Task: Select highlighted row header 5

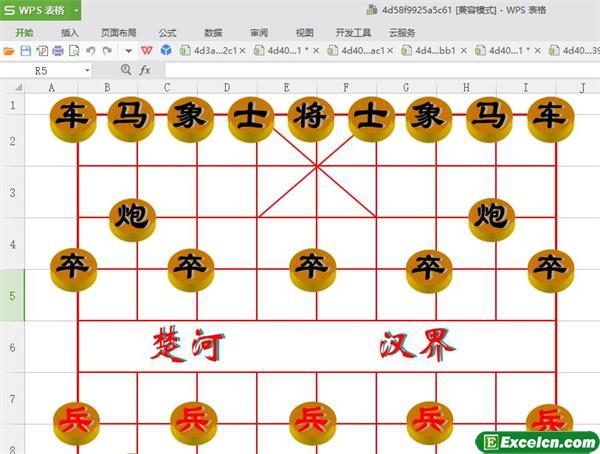Action: click(12, 295)
